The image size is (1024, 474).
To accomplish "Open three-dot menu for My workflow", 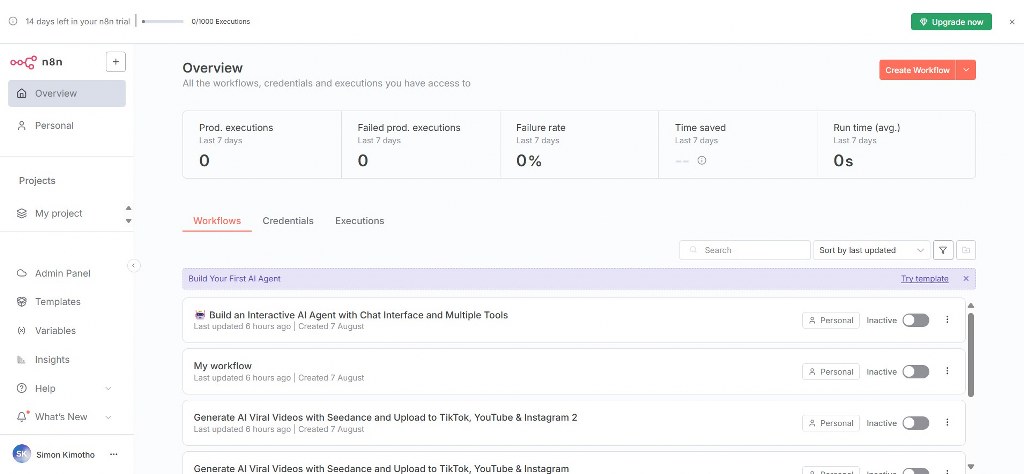I will tap(948, 371).
